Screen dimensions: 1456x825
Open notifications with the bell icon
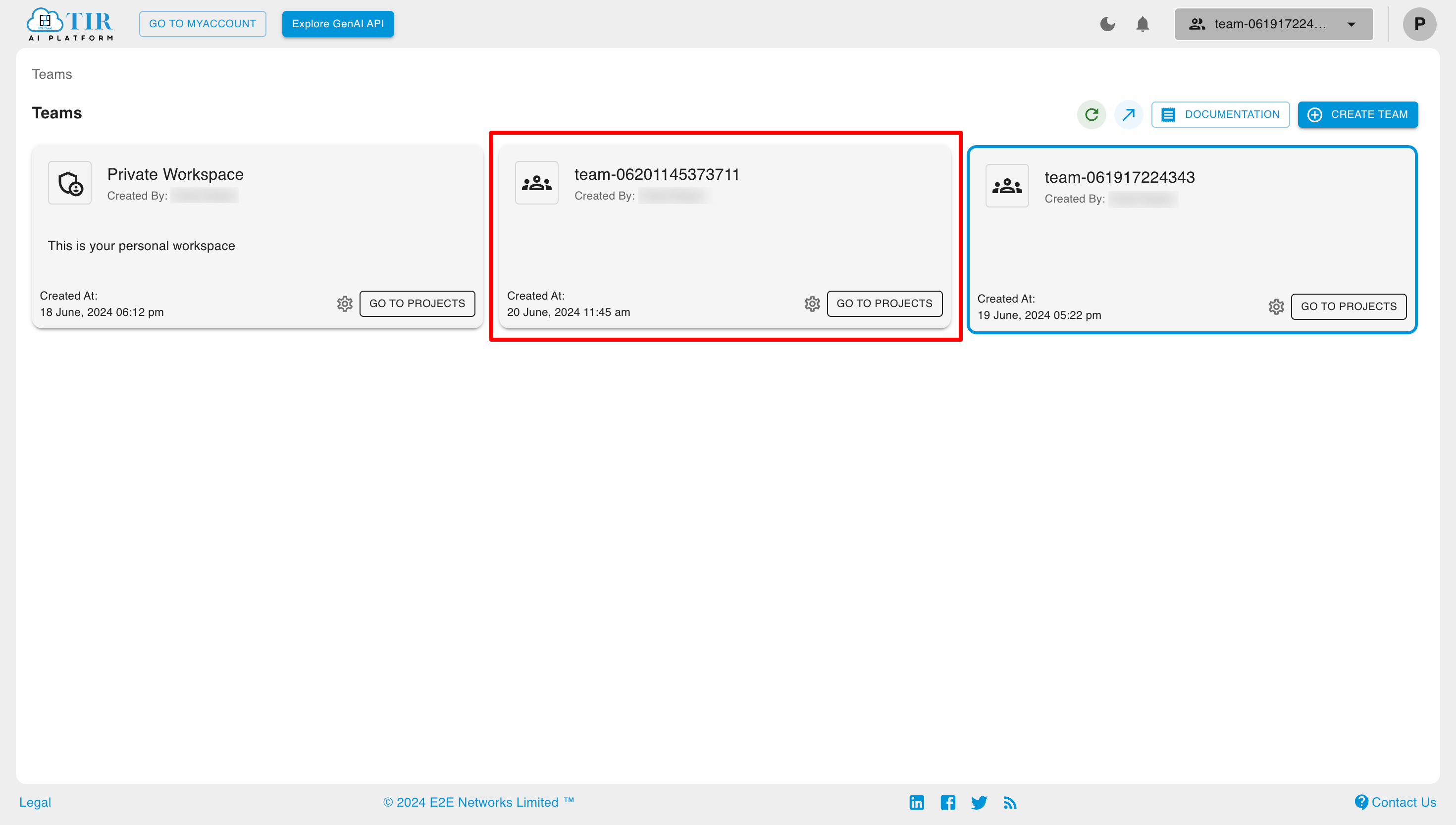tap(1142, 24)
